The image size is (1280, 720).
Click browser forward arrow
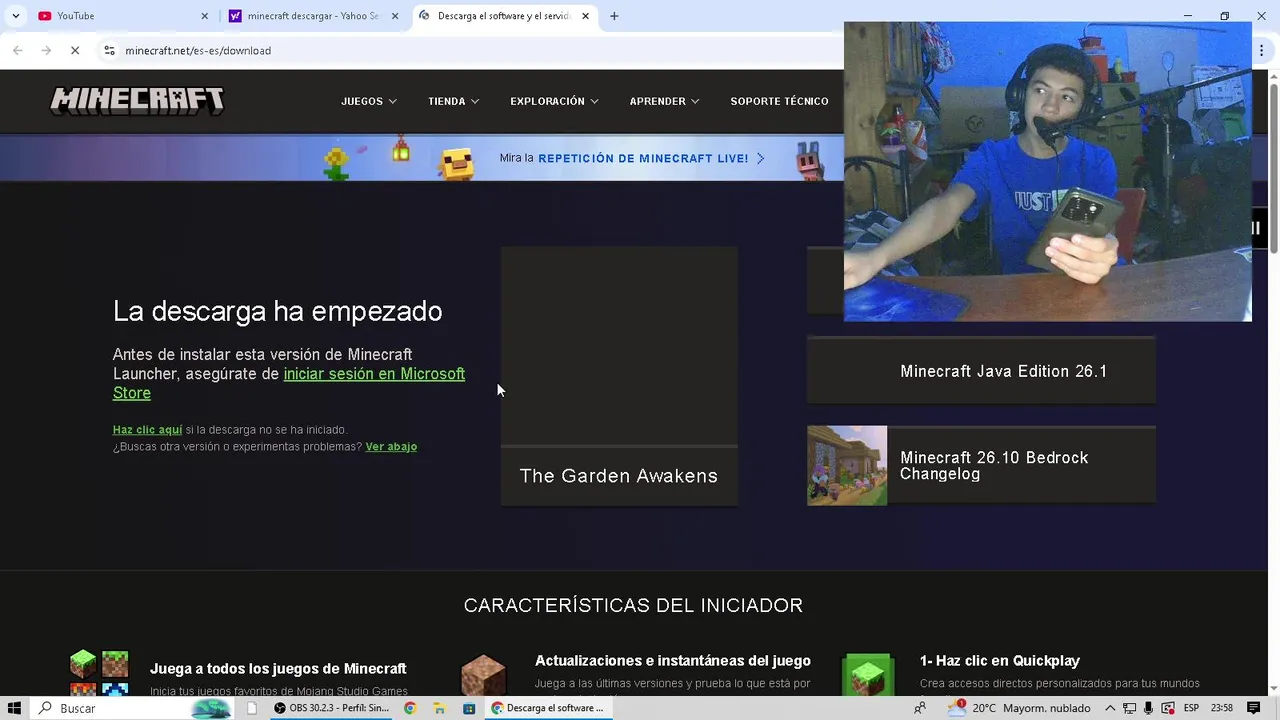(46, 50)
